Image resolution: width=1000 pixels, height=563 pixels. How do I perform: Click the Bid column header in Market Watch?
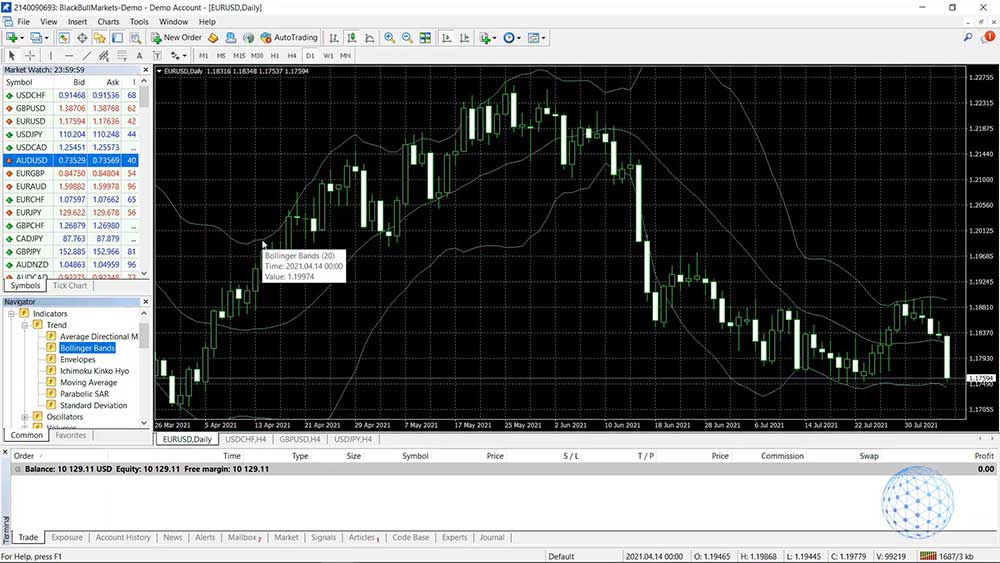coord(79,82)
